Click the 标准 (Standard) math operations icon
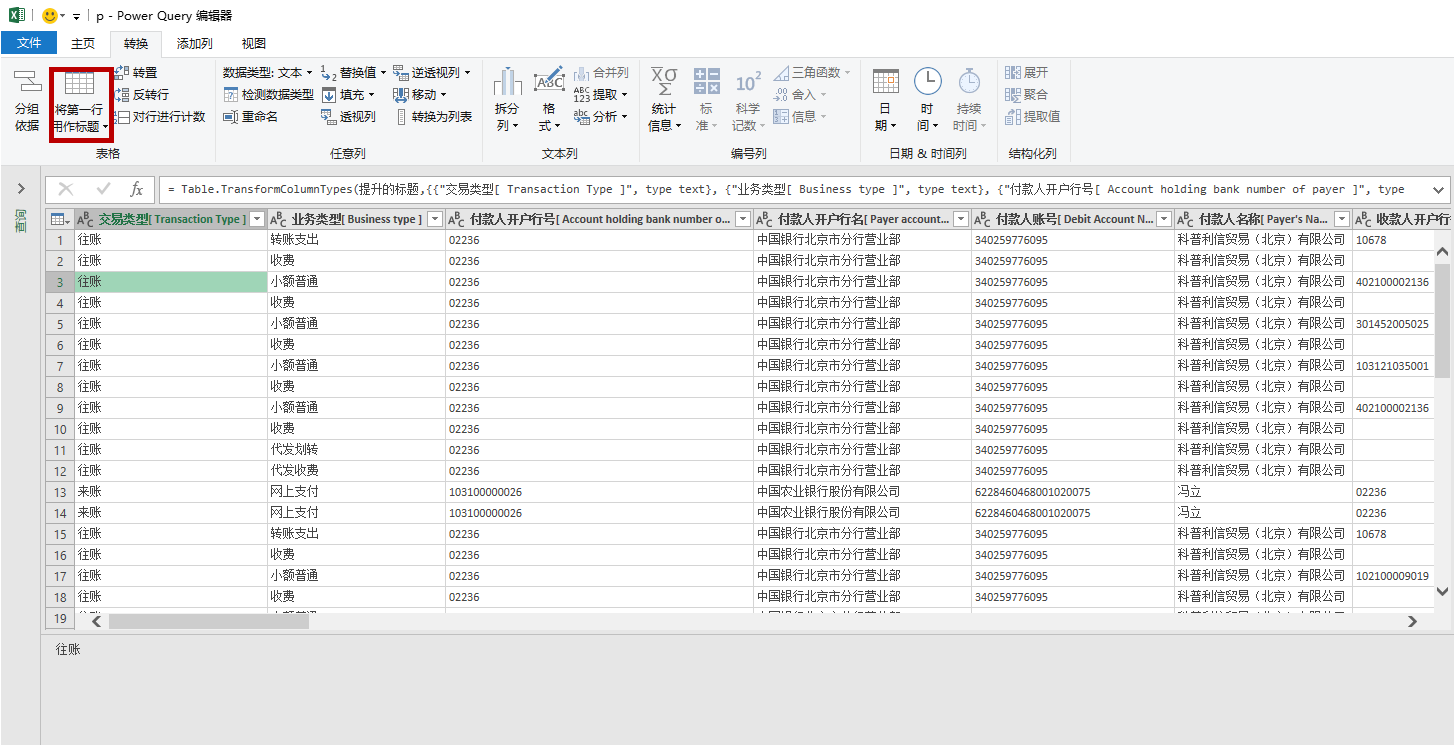 [x=707, y=82]
